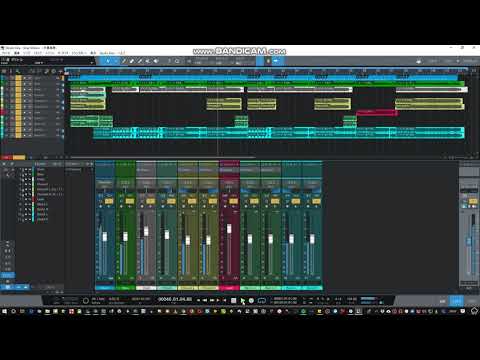Open the Studio One menu
The width and height of the screenshot is (480, 360).
[108, 53]
